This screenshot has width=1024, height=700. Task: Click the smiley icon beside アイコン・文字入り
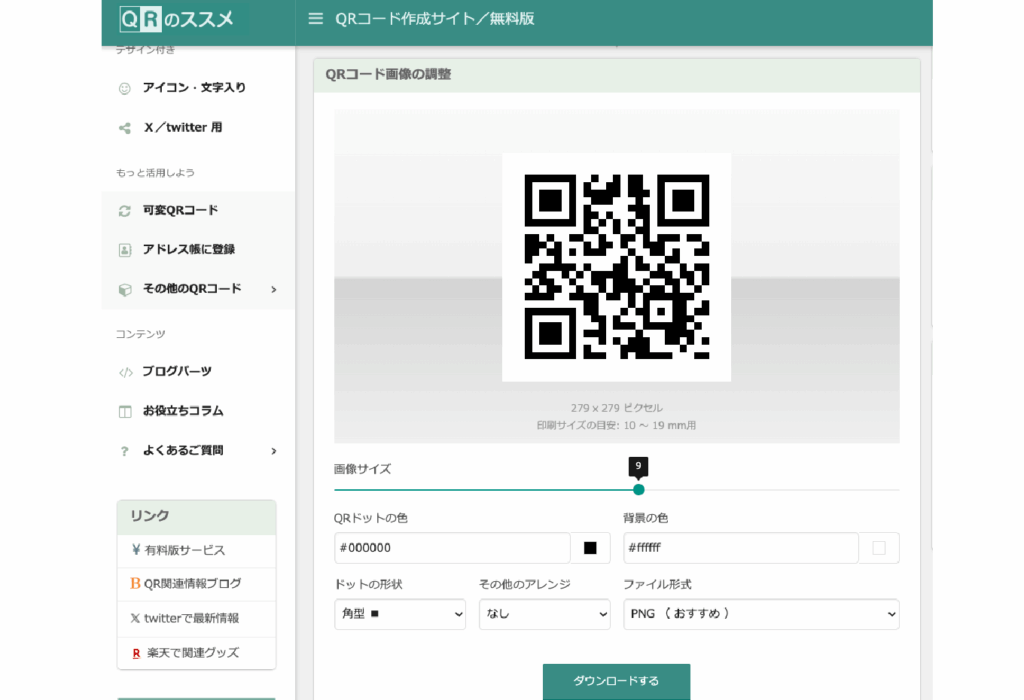pos(125,88)
